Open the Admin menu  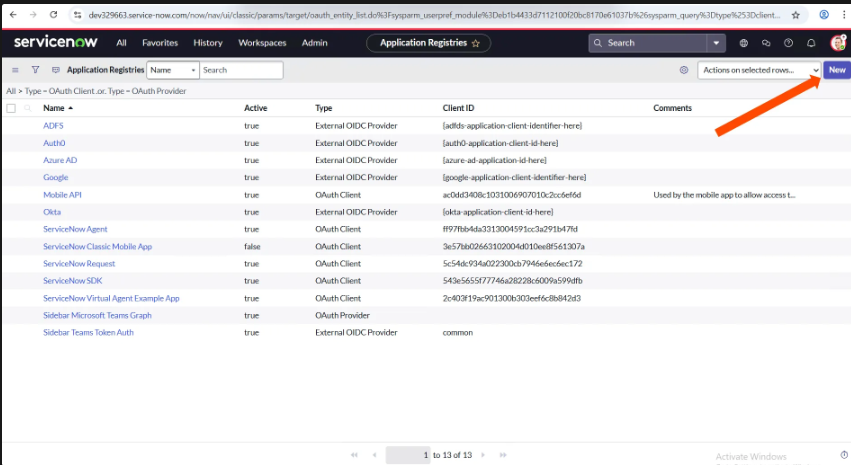pos(314,43)
